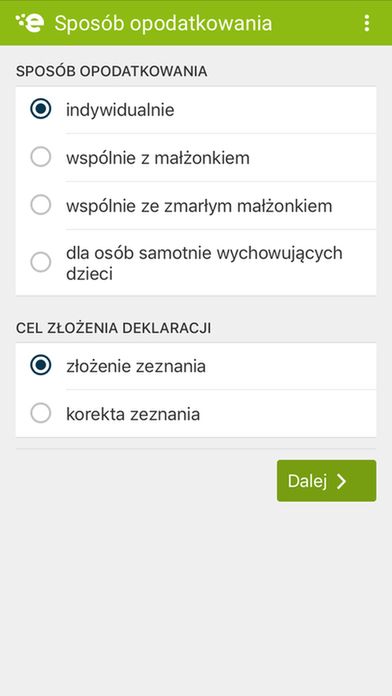Click the word 'Dalej' on green button
The image size is (392, 696).
(x=307, y=481)
